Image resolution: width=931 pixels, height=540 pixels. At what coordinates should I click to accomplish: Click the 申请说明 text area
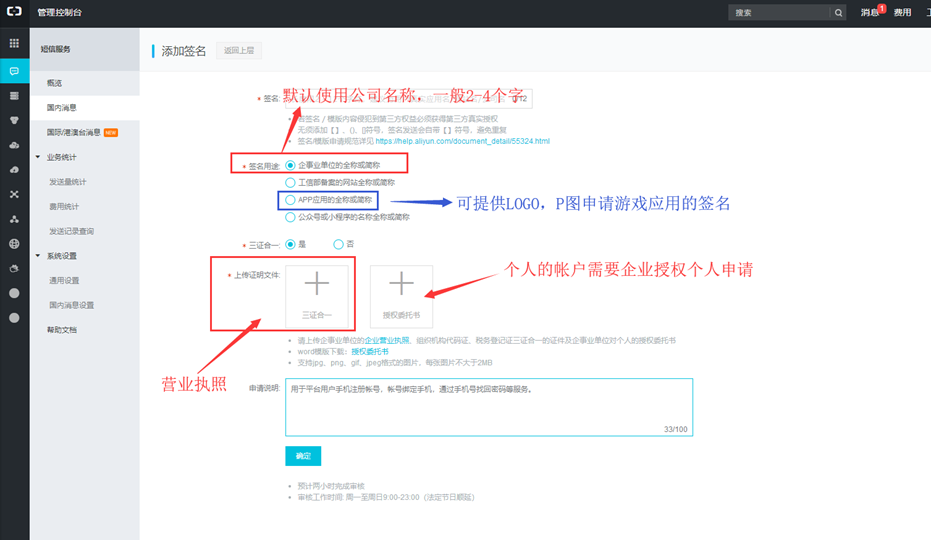tap(489, 407)
